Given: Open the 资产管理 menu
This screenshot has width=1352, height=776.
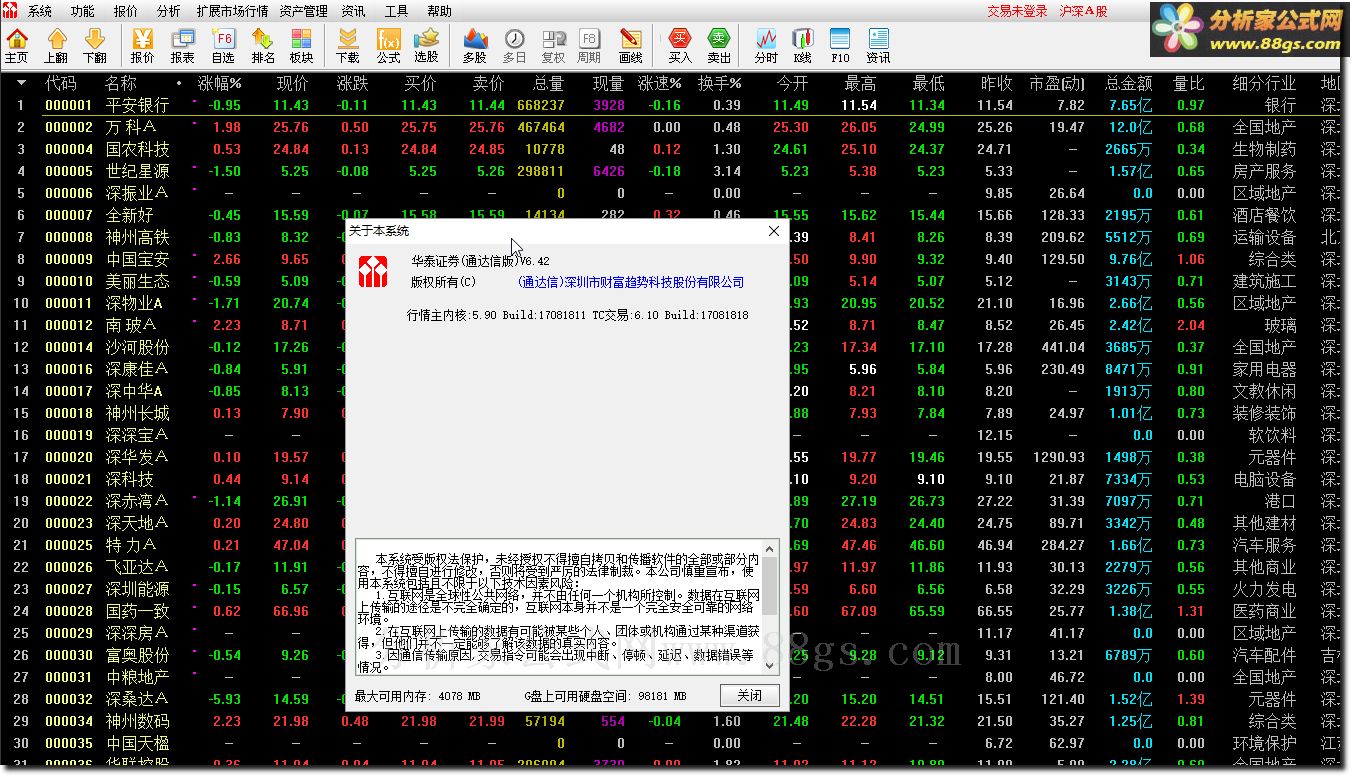Looking at the screenshot, I should [304, 11].
